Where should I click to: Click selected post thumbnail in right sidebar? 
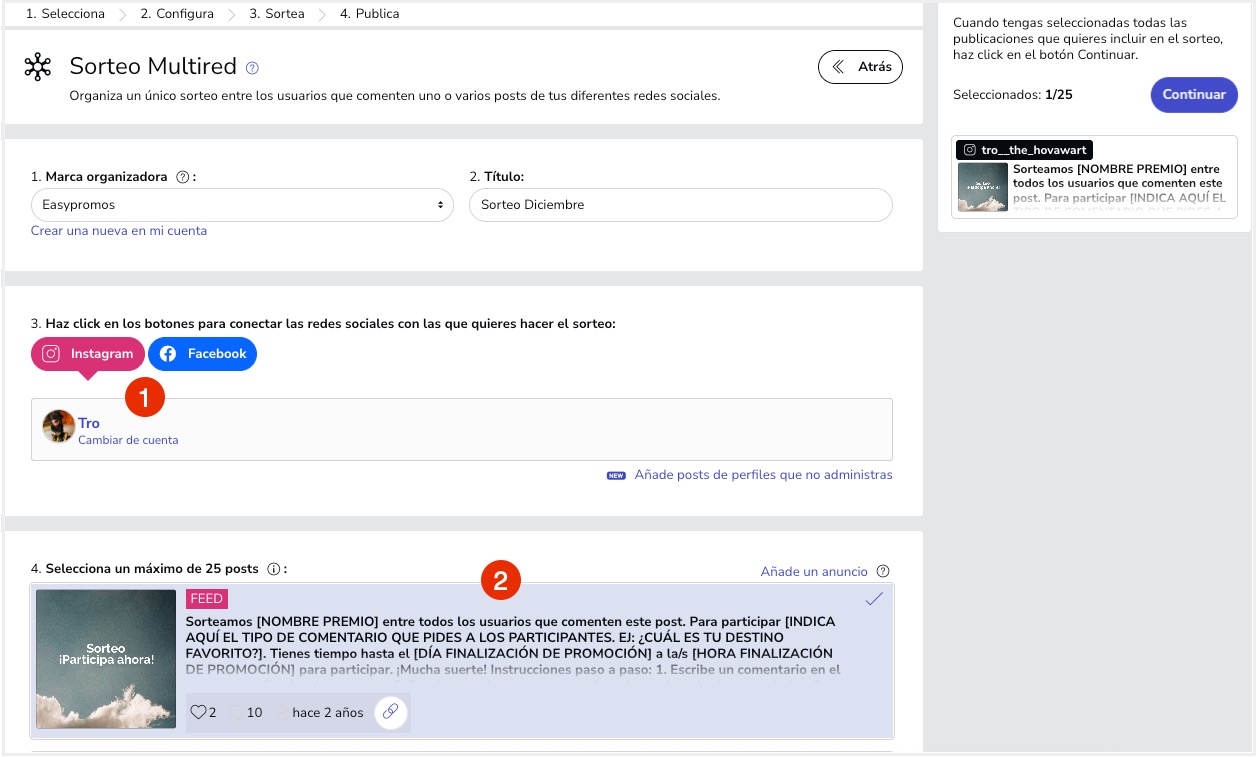pyautogui.click(x=982, y=187)
